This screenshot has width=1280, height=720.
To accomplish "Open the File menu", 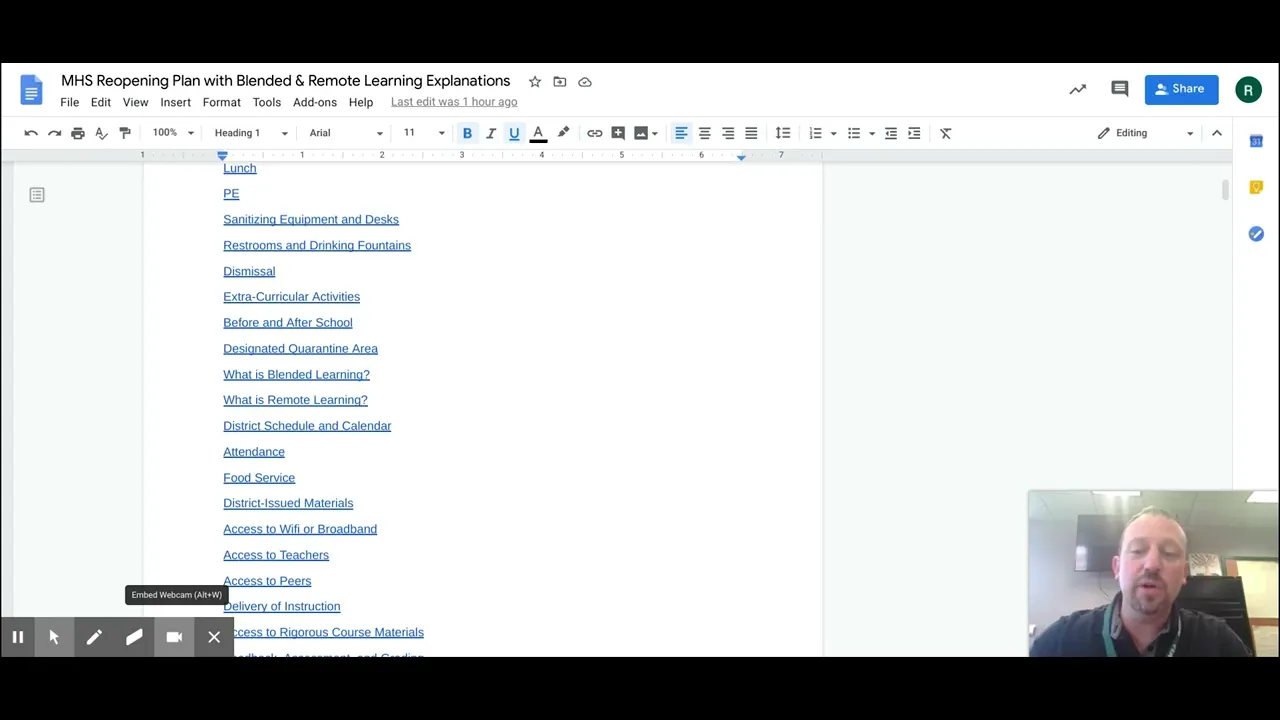I will pos(70,102).
